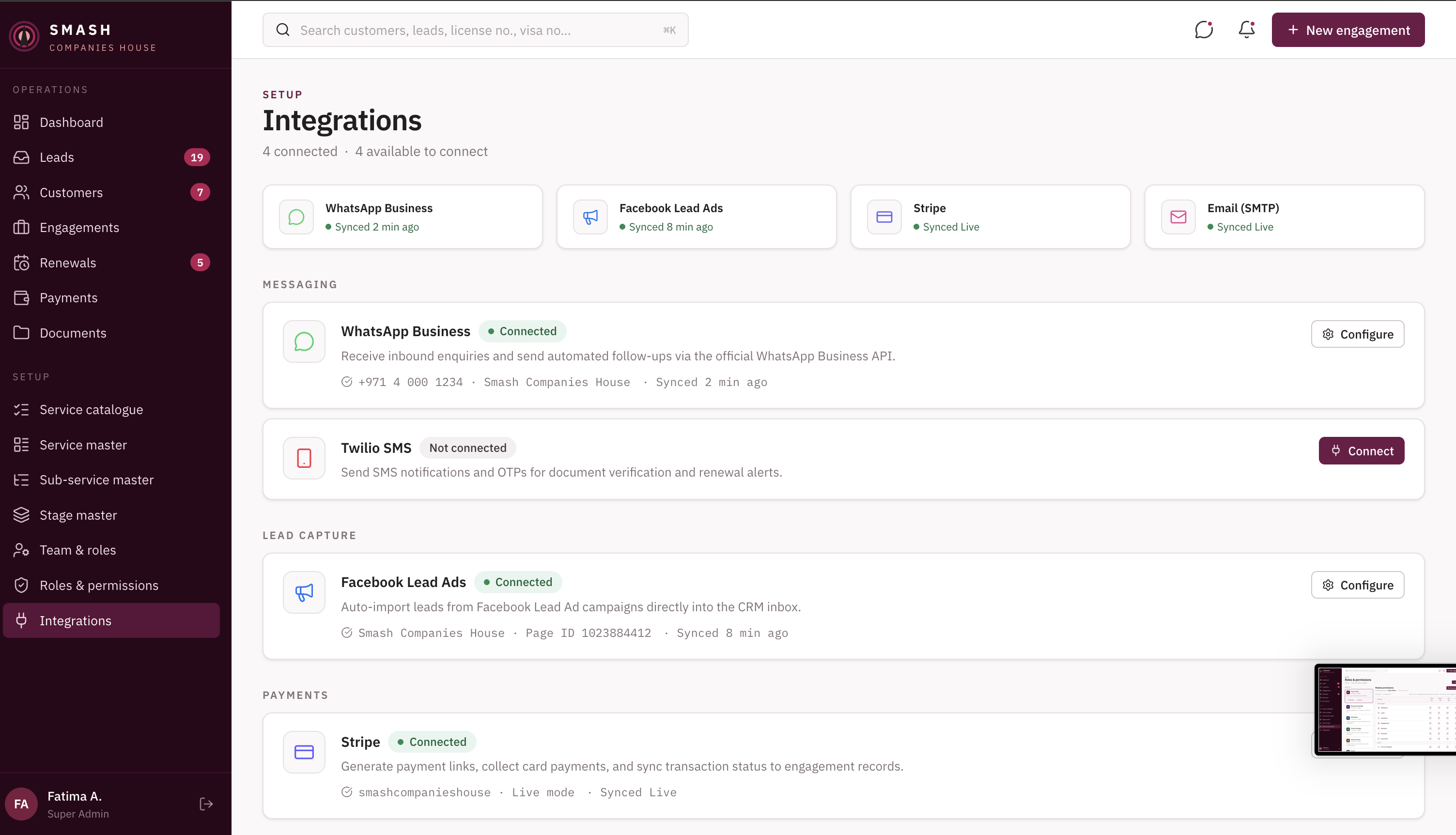
Task: Click the Customers badge showing 7
Action: point(200,192)
